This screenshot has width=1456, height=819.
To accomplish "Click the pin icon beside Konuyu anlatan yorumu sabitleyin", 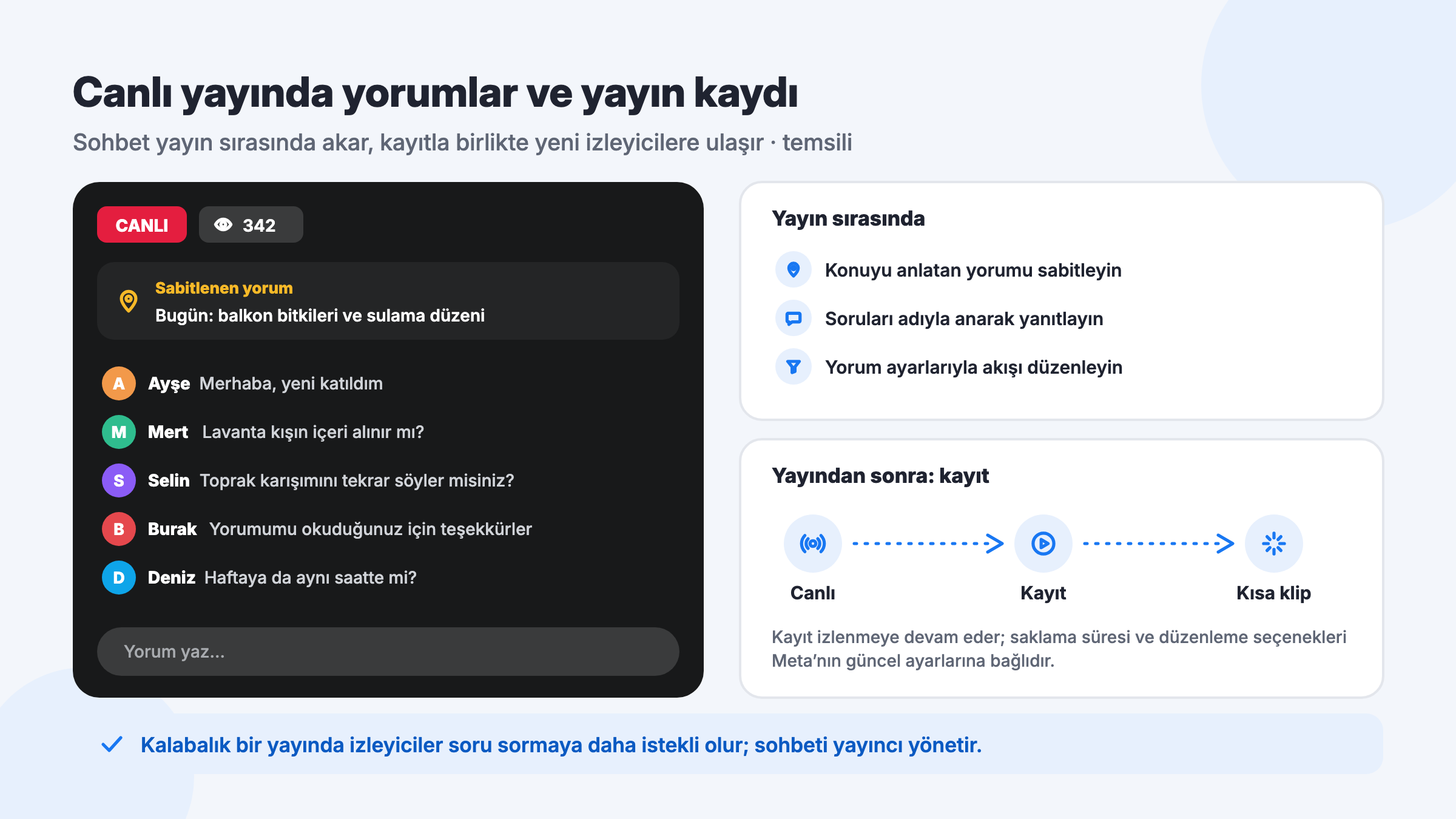I will tap(794, 269).
